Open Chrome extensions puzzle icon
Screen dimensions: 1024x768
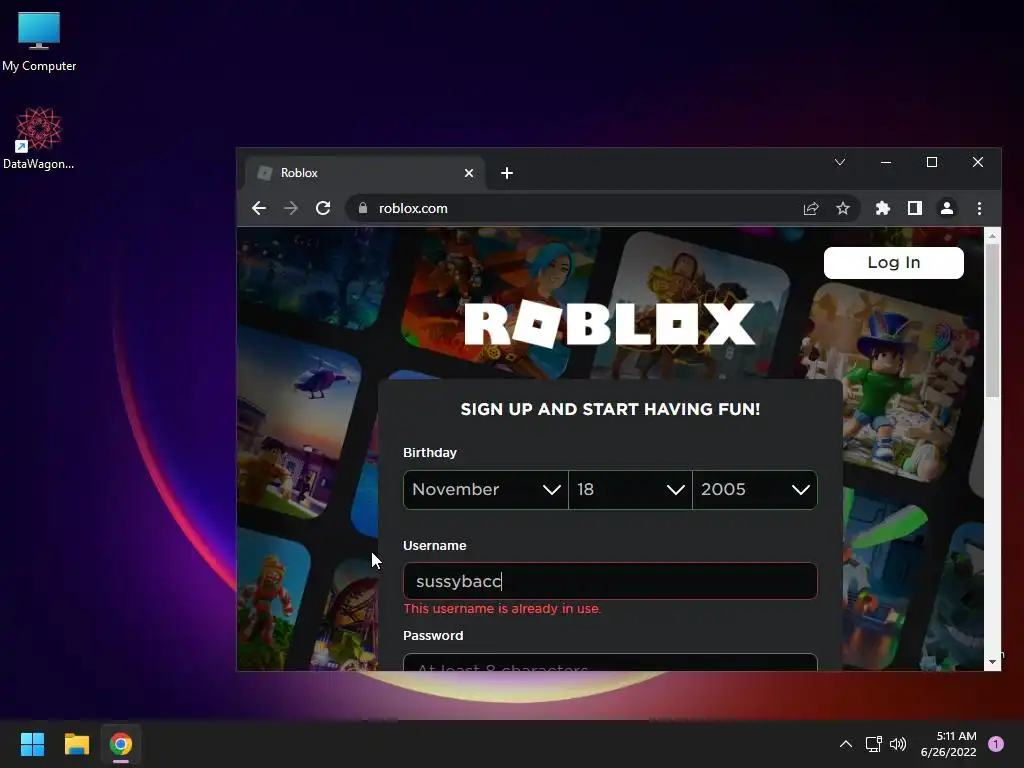click(883, 208)
